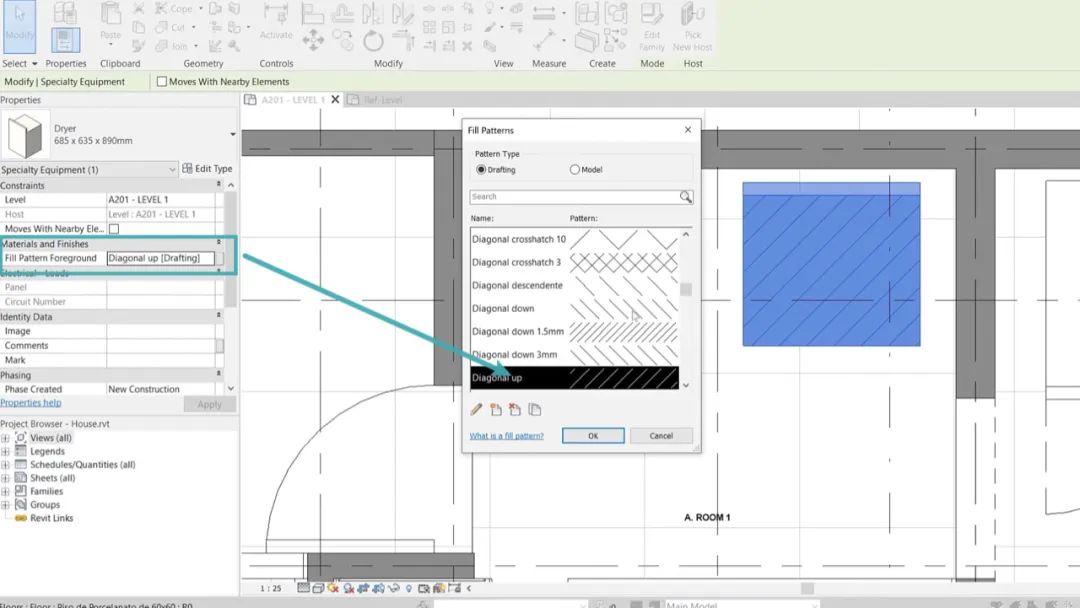Image resolution: width=1080 pixels, height=608 pixels.
Task: Click Cancel in Fill Patterns dialog
Action: pos(661,436)
